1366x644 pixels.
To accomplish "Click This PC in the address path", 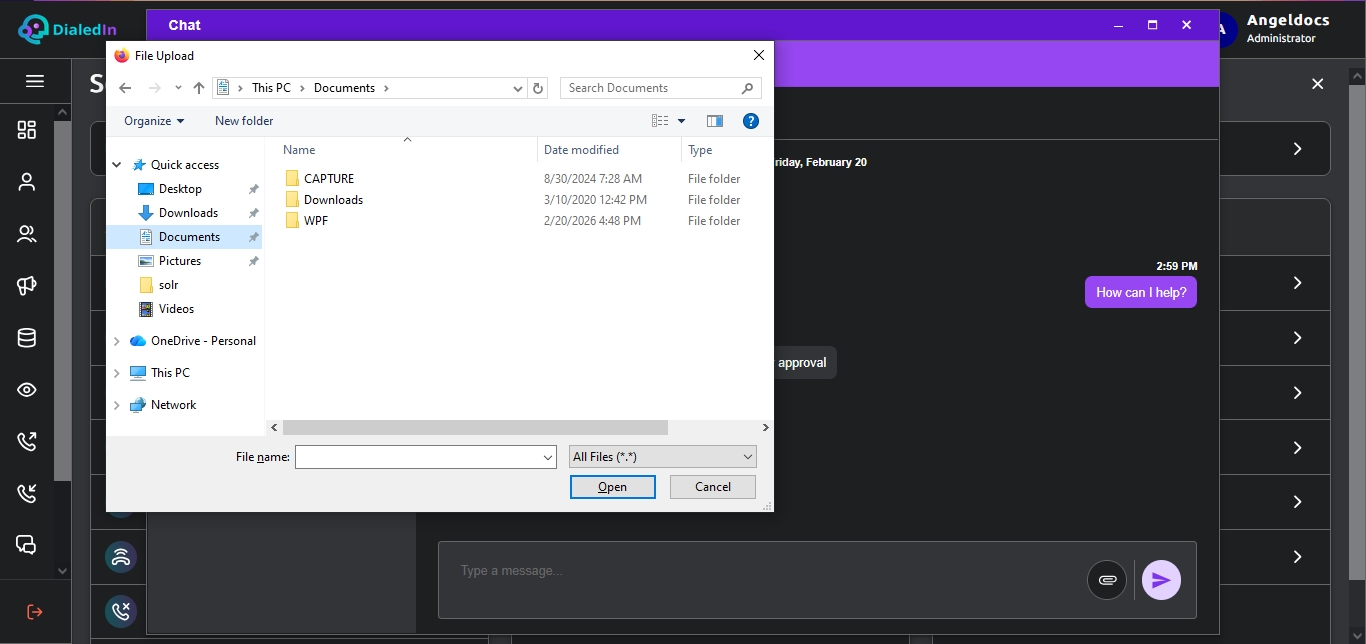I will tap(271, 88).
